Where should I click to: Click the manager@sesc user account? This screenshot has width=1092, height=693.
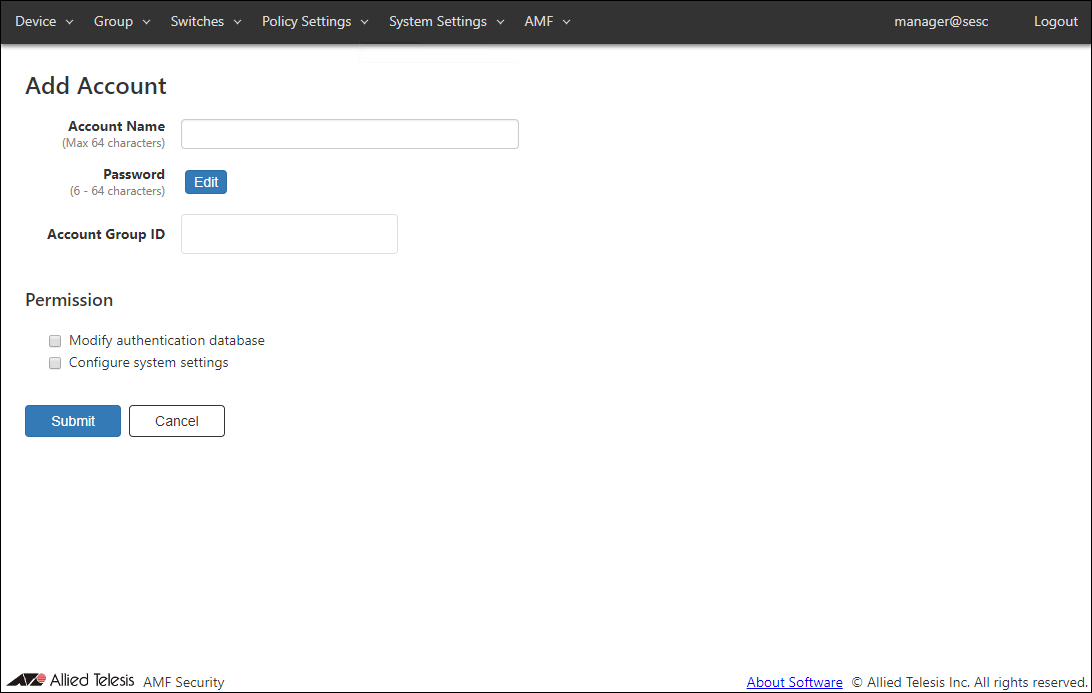coord(941,21)
